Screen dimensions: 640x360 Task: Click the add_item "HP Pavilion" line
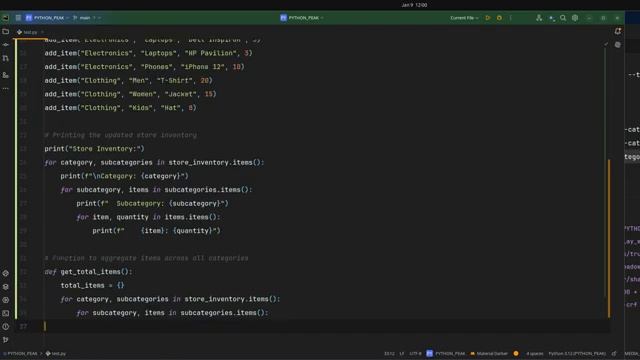148,53
